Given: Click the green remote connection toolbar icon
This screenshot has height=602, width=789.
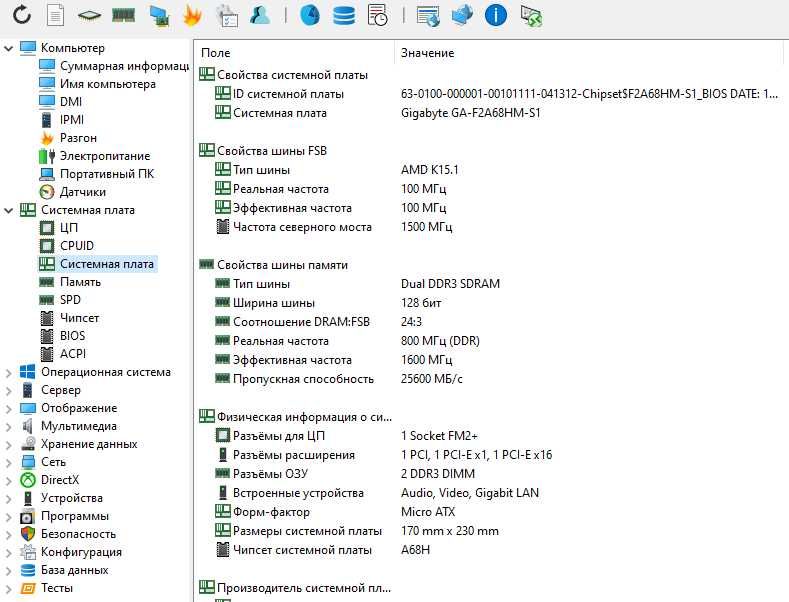Looking at the screenshot, I should pyautogui.click(x=531, y=16).
